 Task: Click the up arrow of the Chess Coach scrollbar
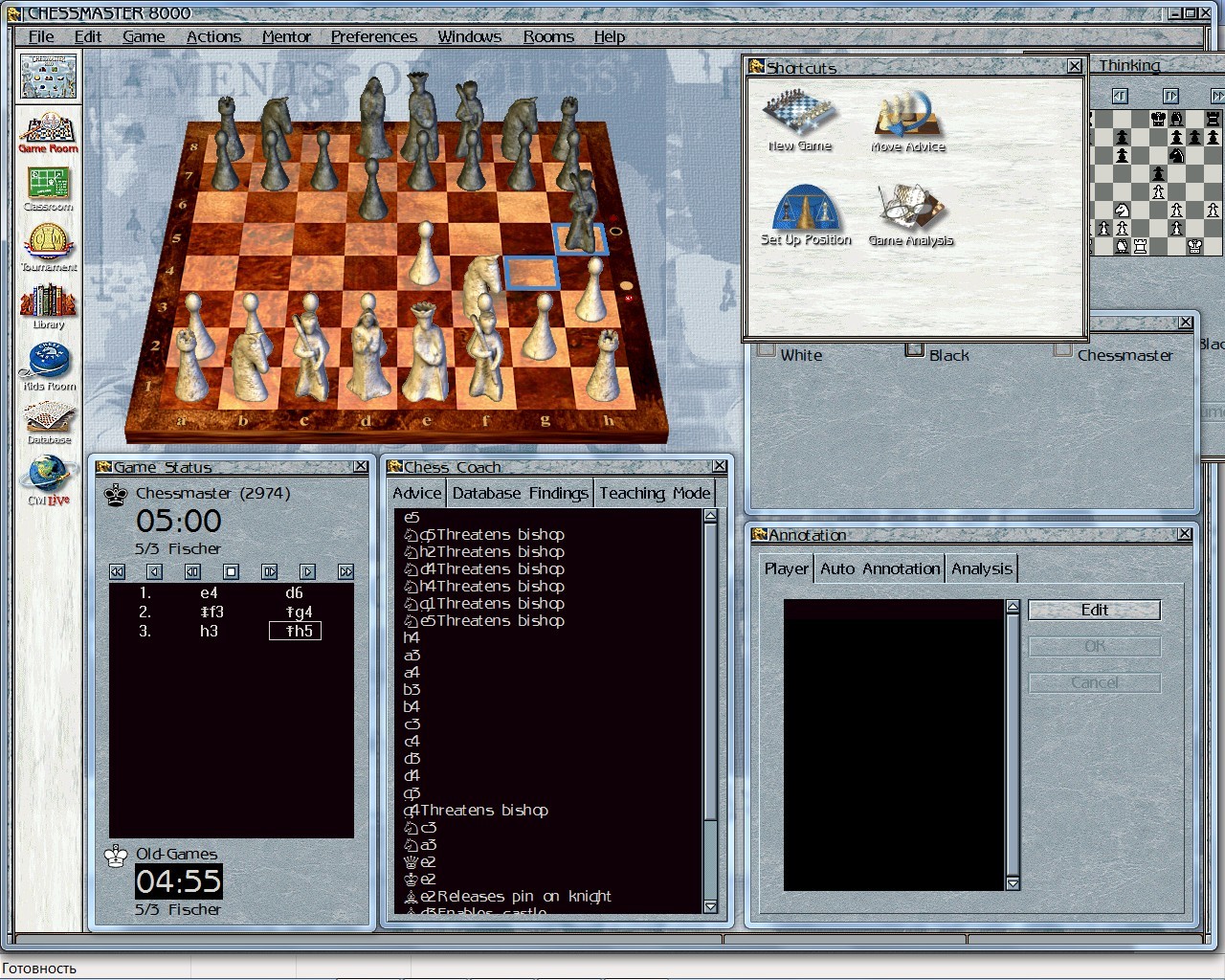[710, 516]
